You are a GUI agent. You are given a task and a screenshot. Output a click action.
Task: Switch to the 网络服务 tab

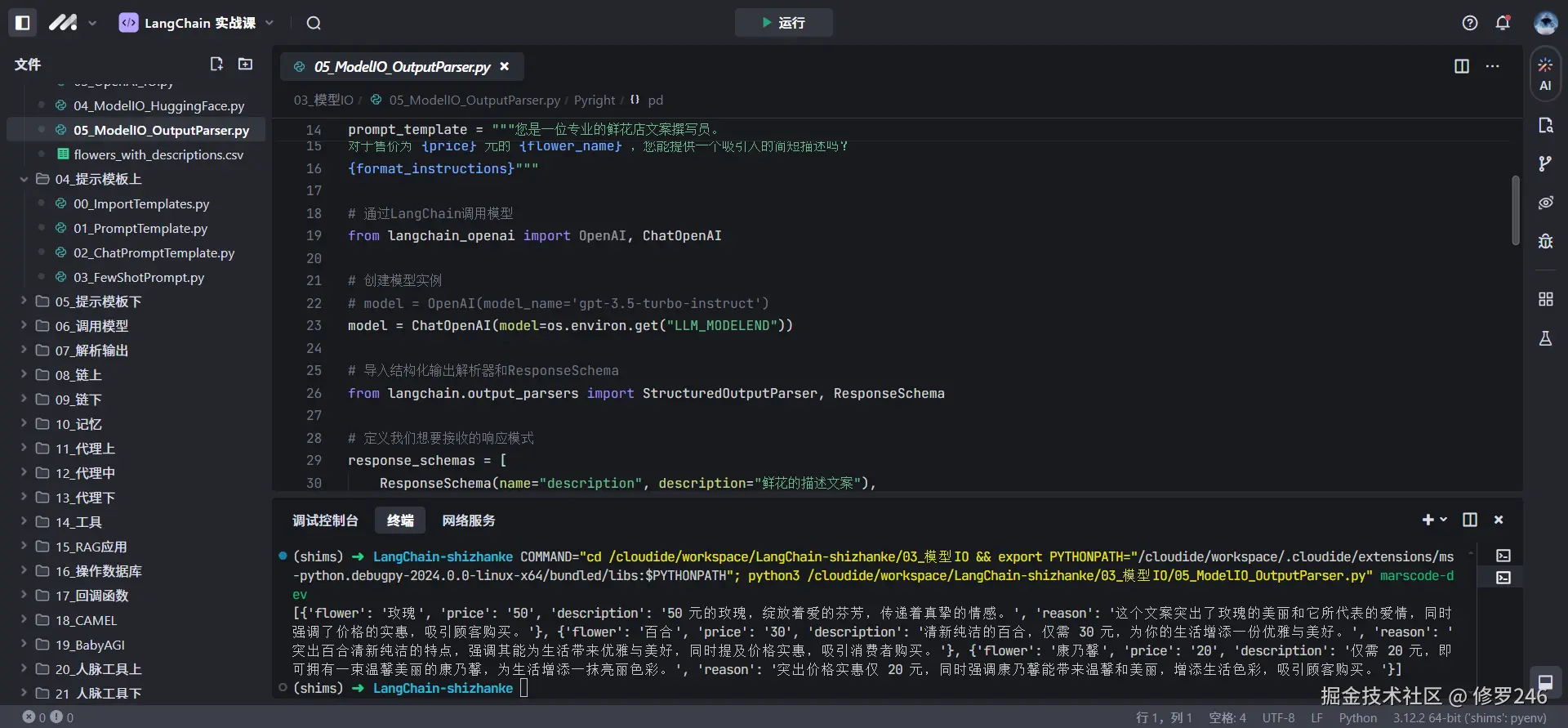pyautogui.click(x=469, y=520)
